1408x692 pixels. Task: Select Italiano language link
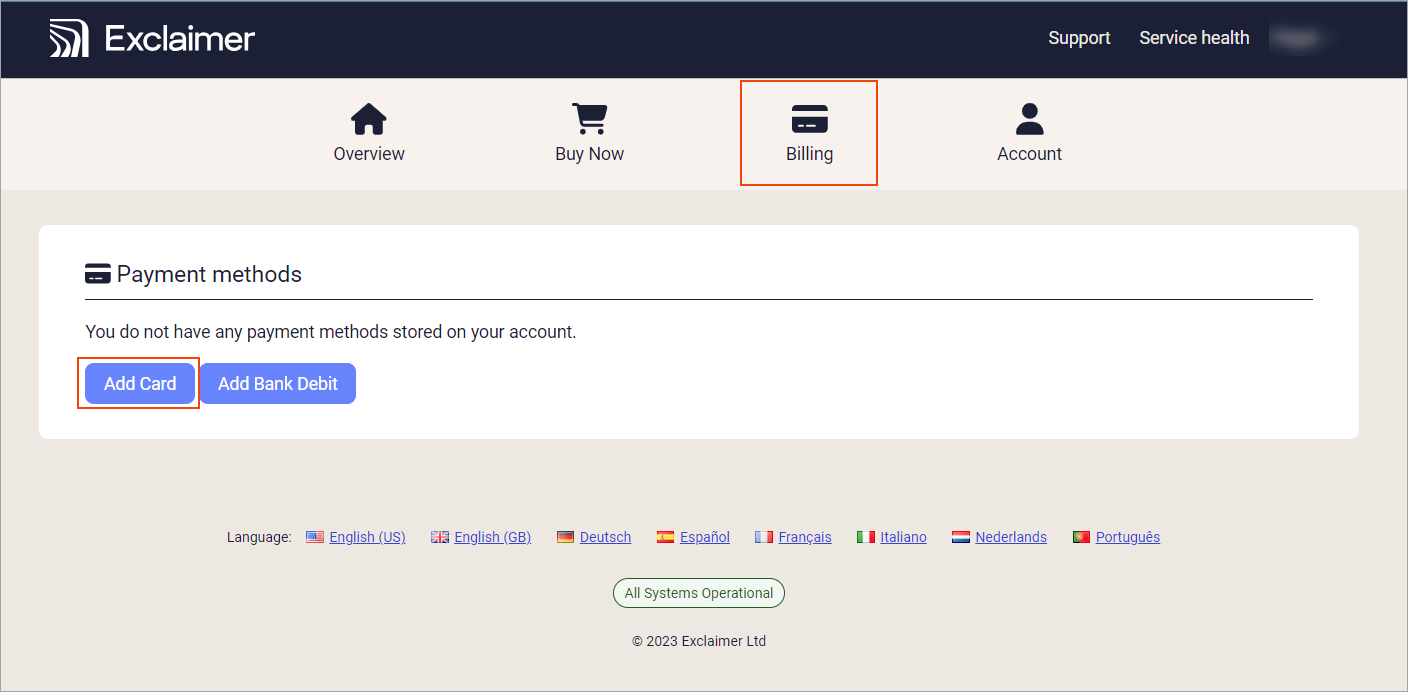pyautogui.click(x=904, y=537)
